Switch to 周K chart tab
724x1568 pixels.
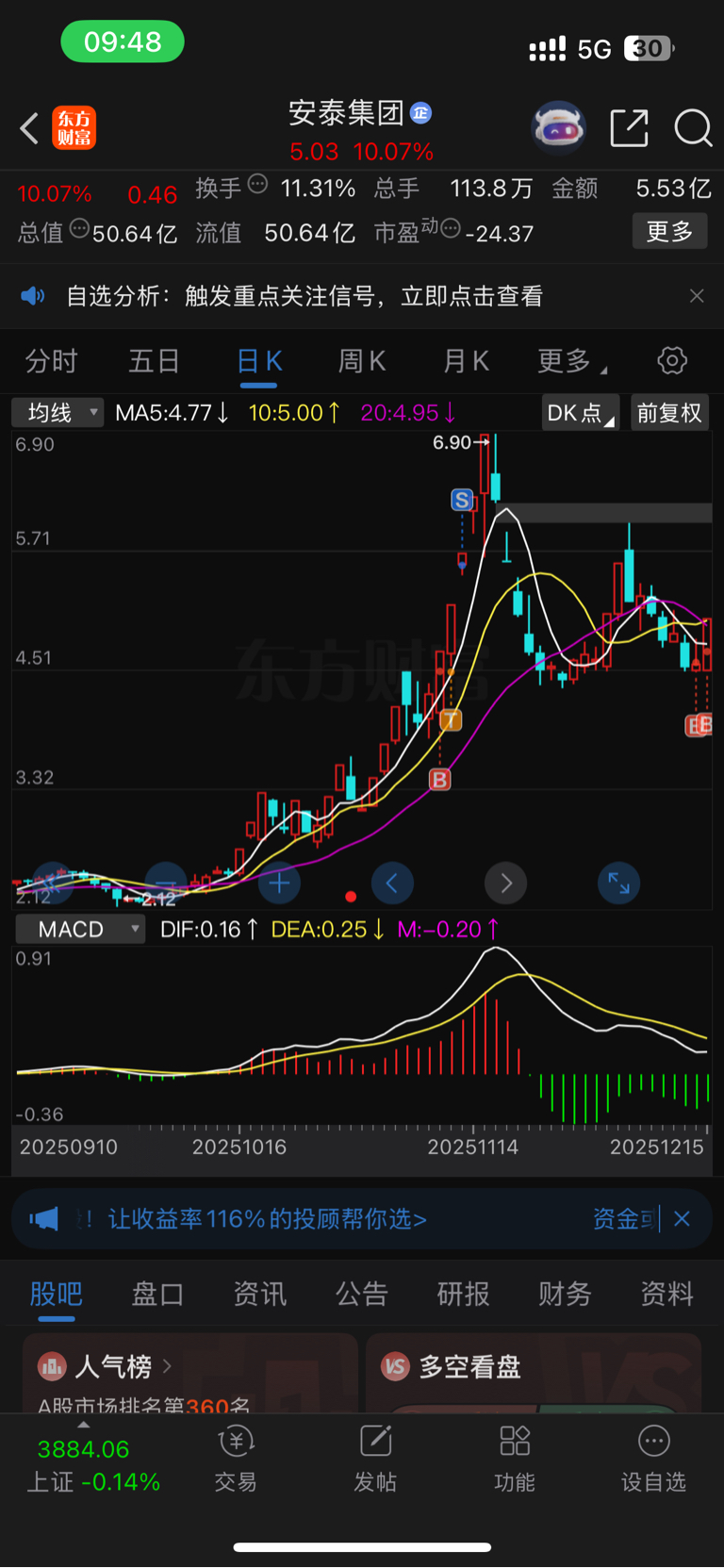point(362,360)
